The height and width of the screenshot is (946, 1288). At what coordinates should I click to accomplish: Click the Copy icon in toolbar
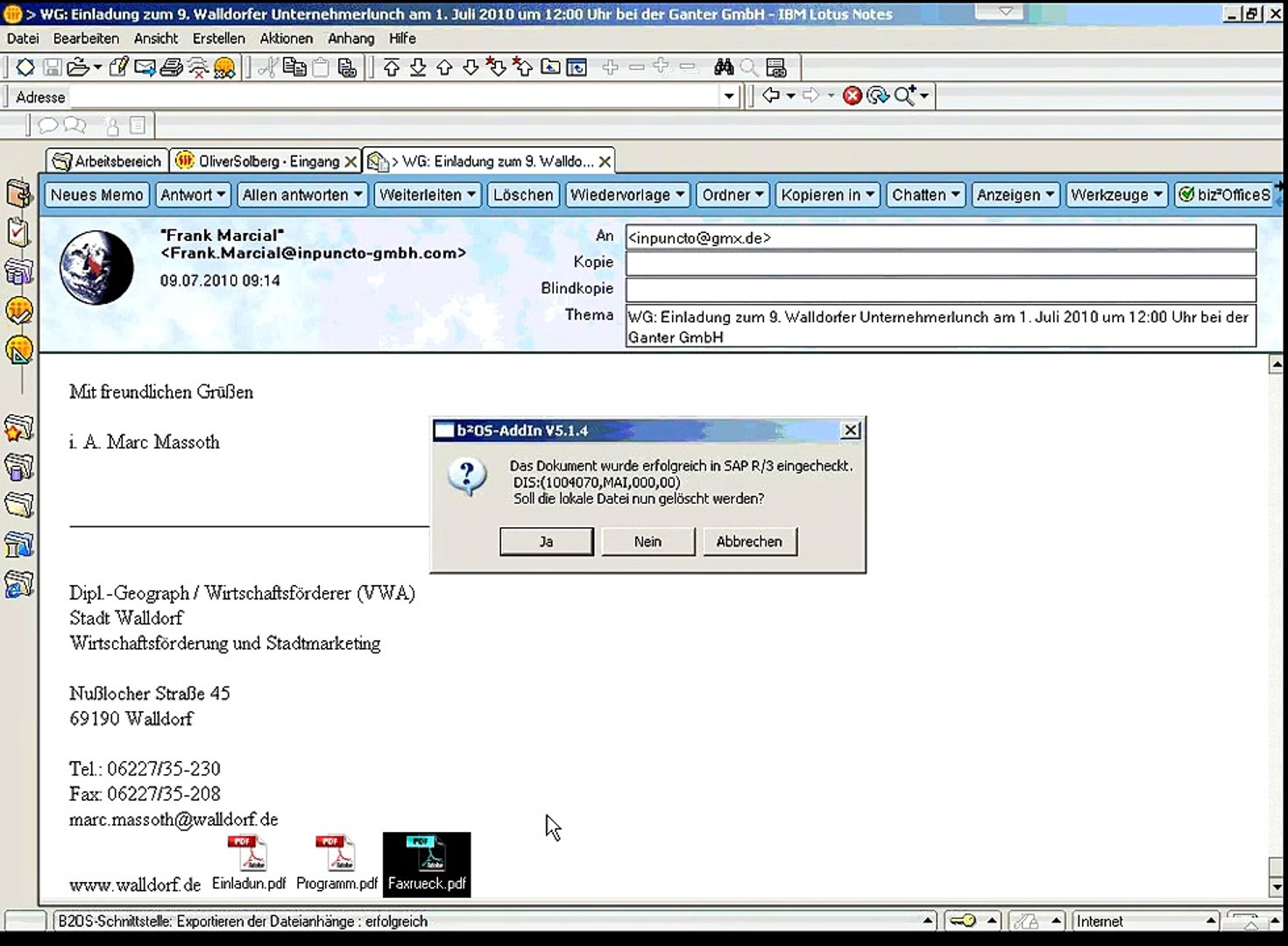coord(294,67)
